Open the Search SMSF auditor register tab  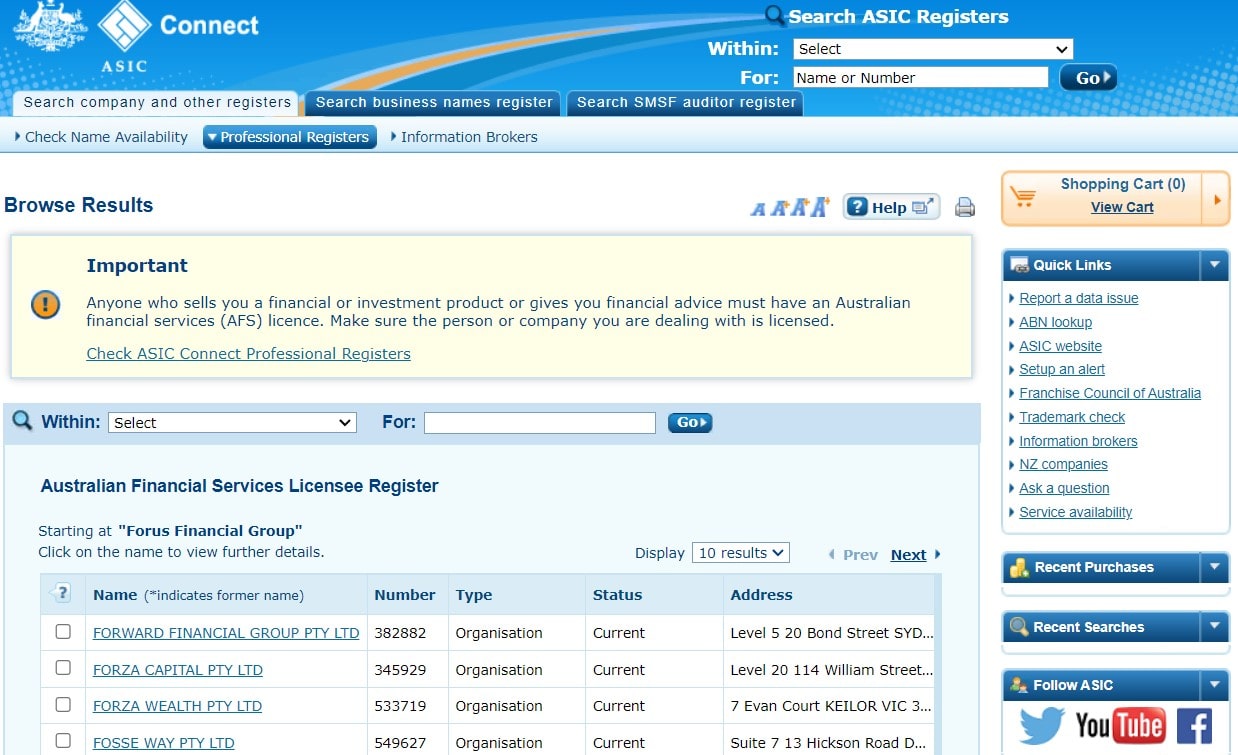(686, 102)
